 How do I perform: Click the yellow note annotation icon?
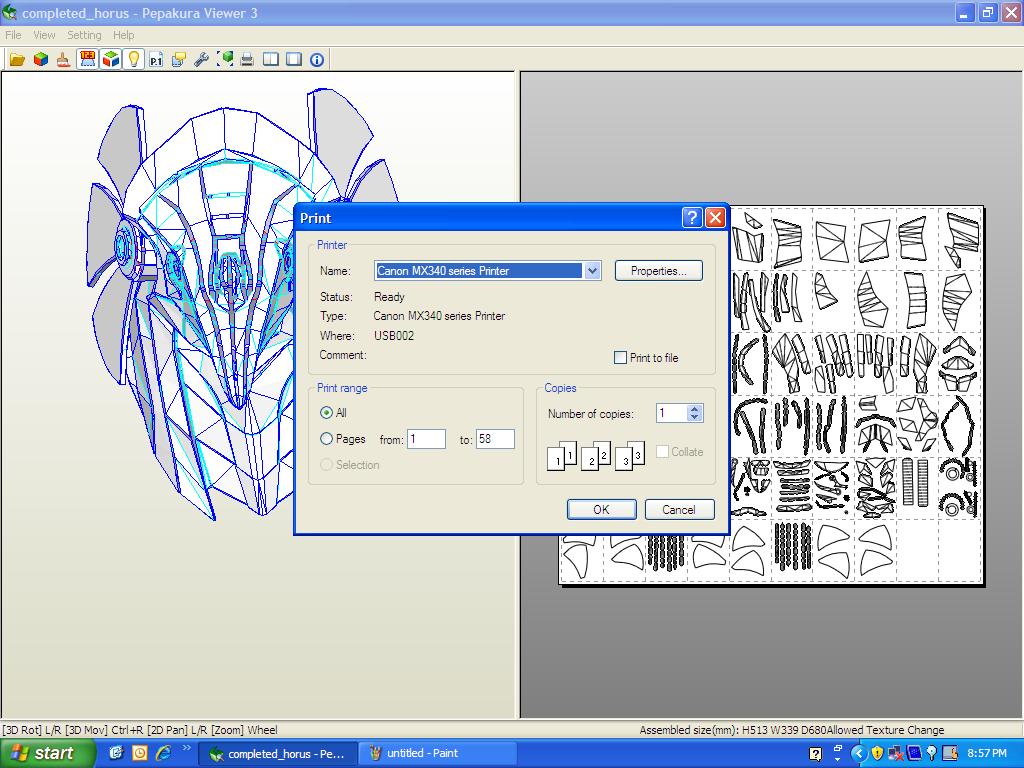click(x=178, y=59)
